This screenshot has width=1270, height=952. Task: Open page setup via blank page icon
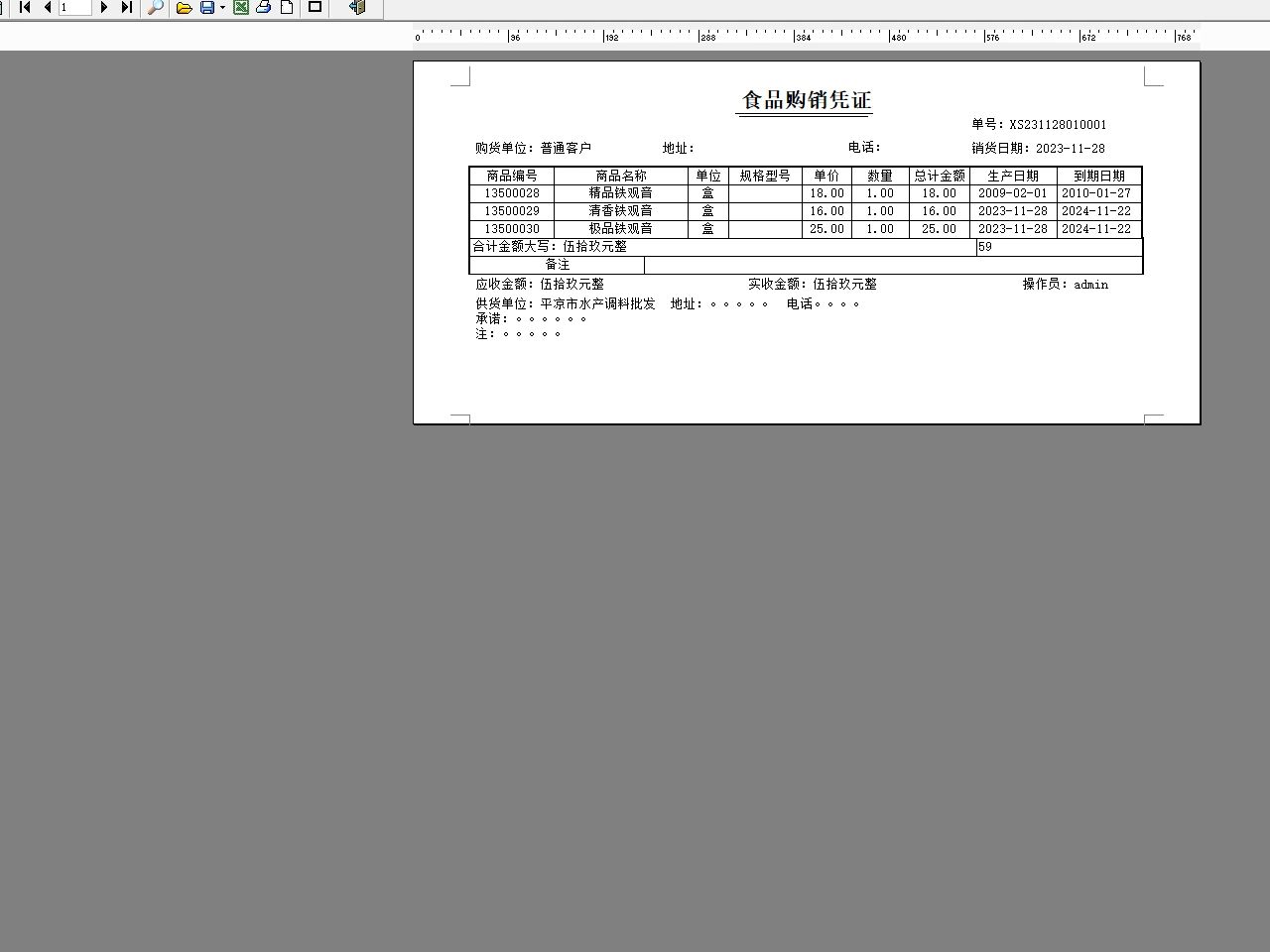pos(287,7)
